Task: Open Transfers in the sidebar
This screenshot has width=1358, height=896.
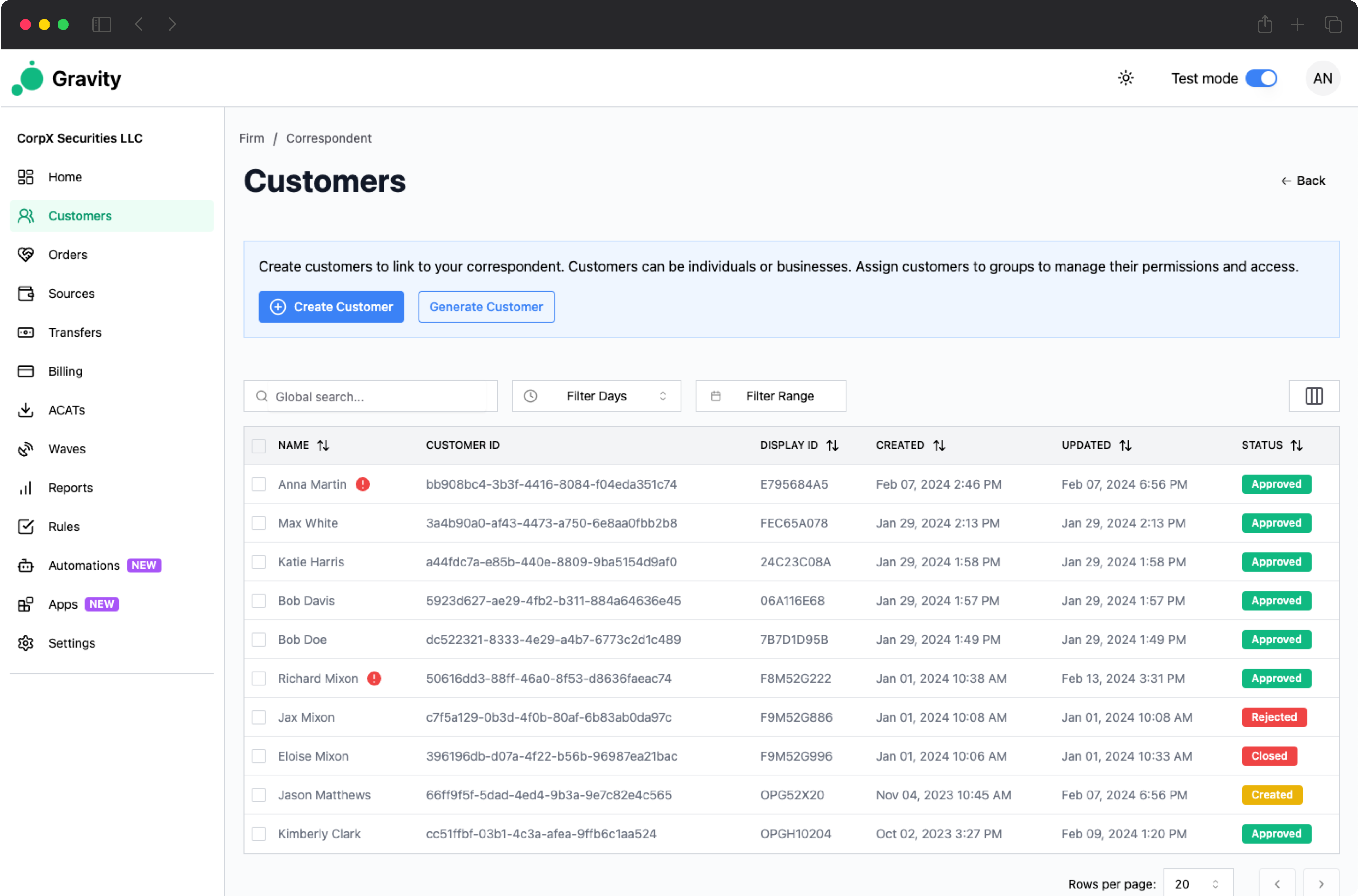Action: click(111, 333)
